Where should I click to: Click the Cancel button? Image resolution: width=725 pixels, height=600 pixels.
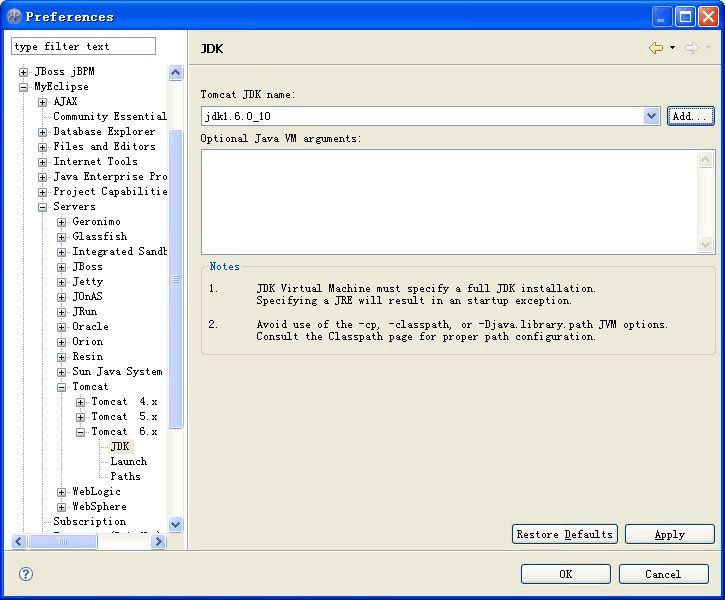pos(664,574)
